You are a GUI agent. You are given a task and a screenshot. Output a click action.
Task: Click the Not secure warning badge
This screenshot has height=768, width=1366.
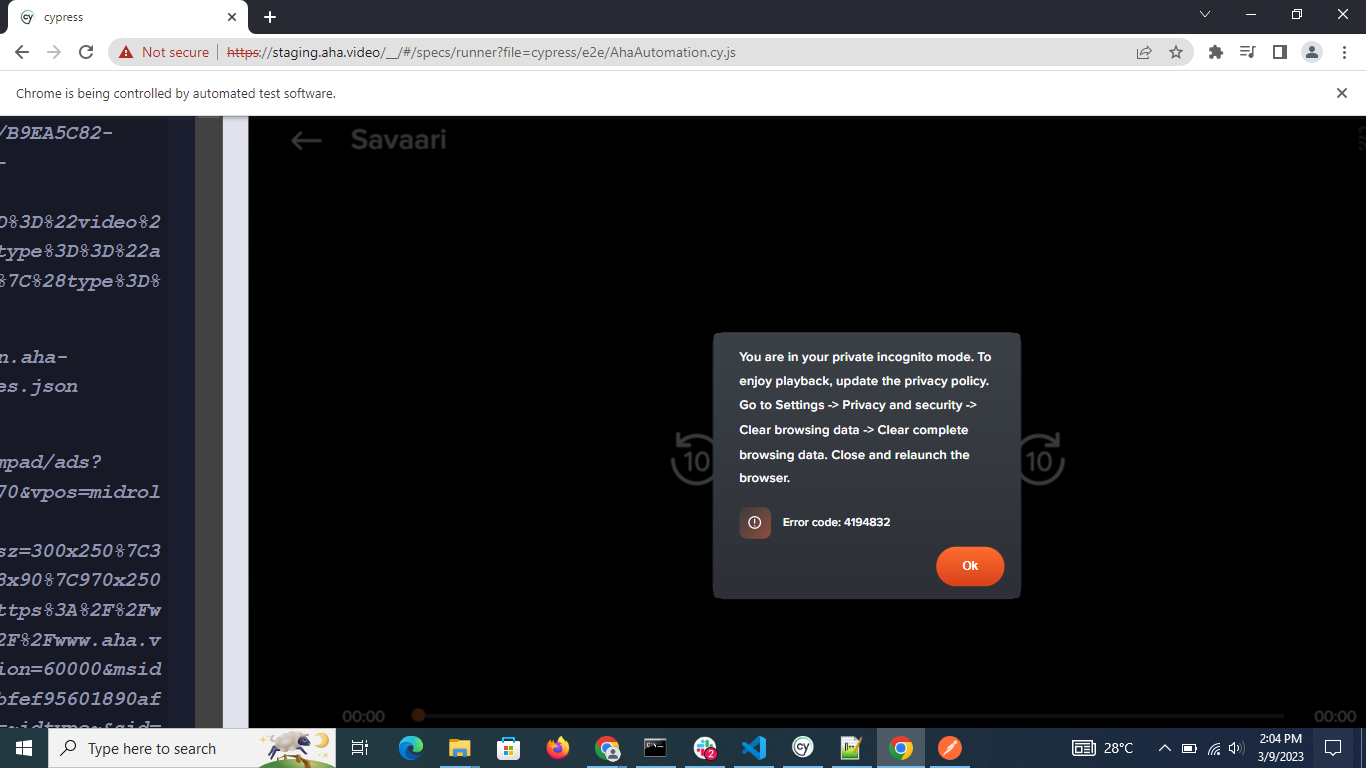click(x=164, y=52)
